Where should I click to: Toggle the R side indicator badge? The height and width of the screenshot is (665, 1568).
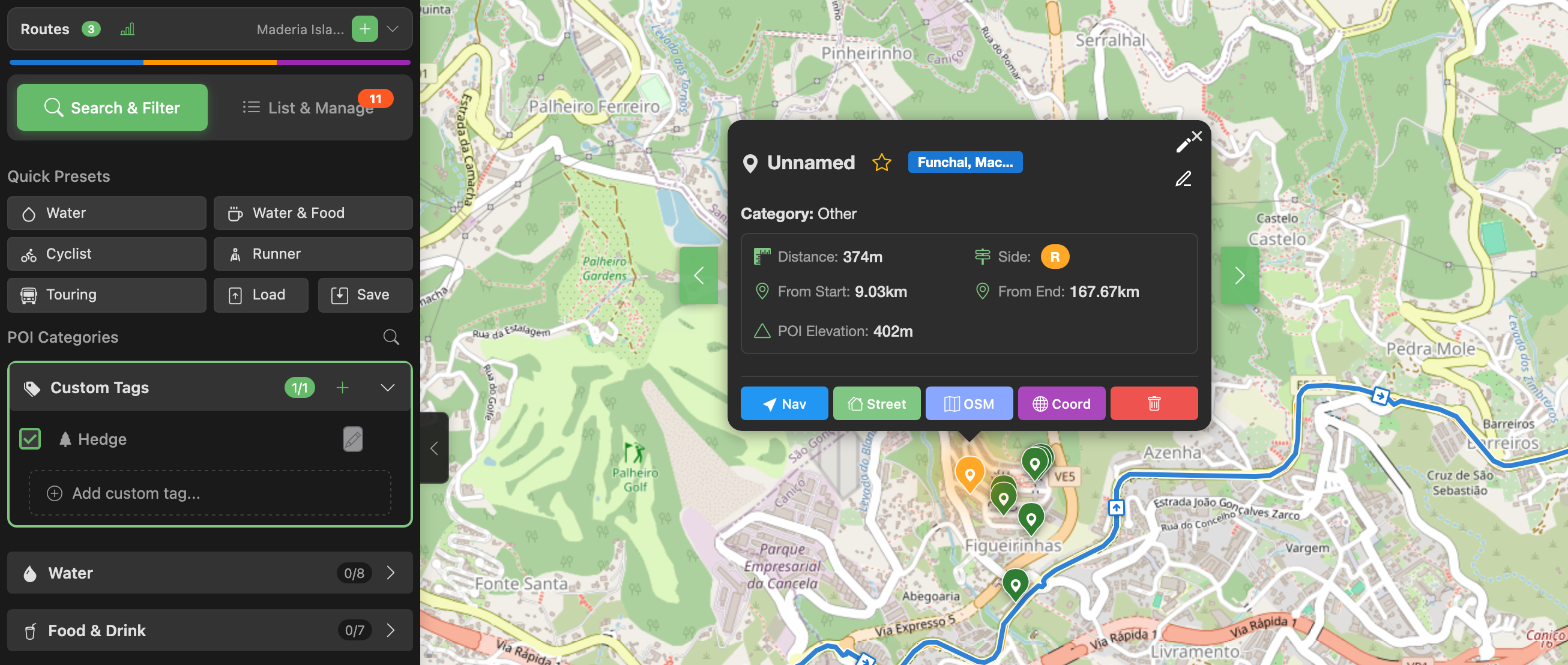click(1054, 257)
